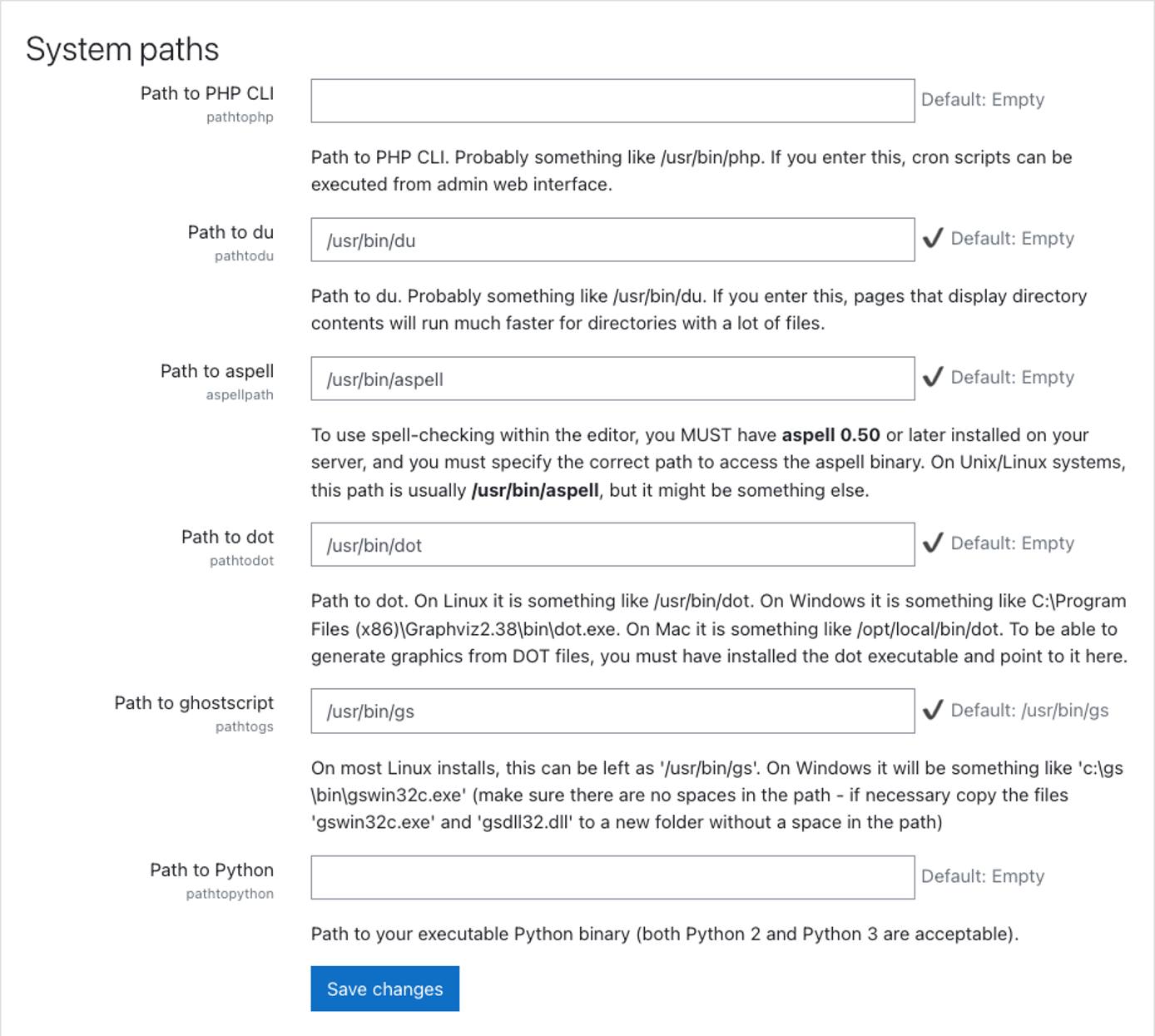1155x1036 pixels.
Task: Select the Path to dot label
Action: (x=229, y=537)
